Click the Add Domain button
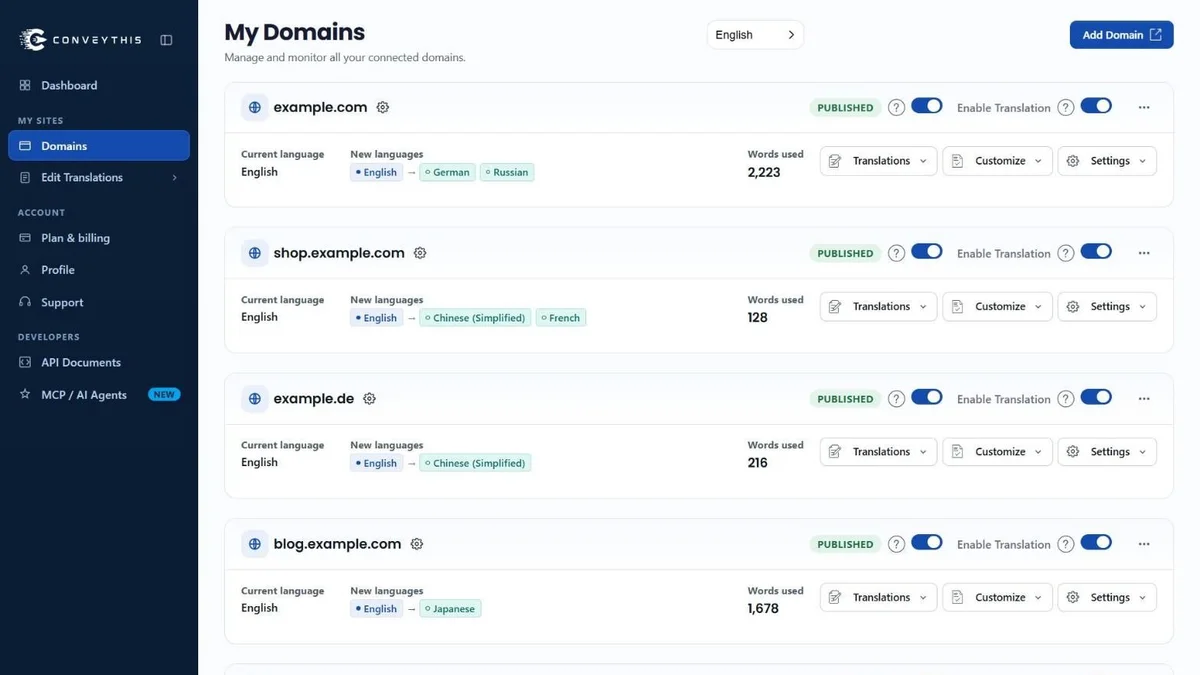 (x=1121, y=35)
